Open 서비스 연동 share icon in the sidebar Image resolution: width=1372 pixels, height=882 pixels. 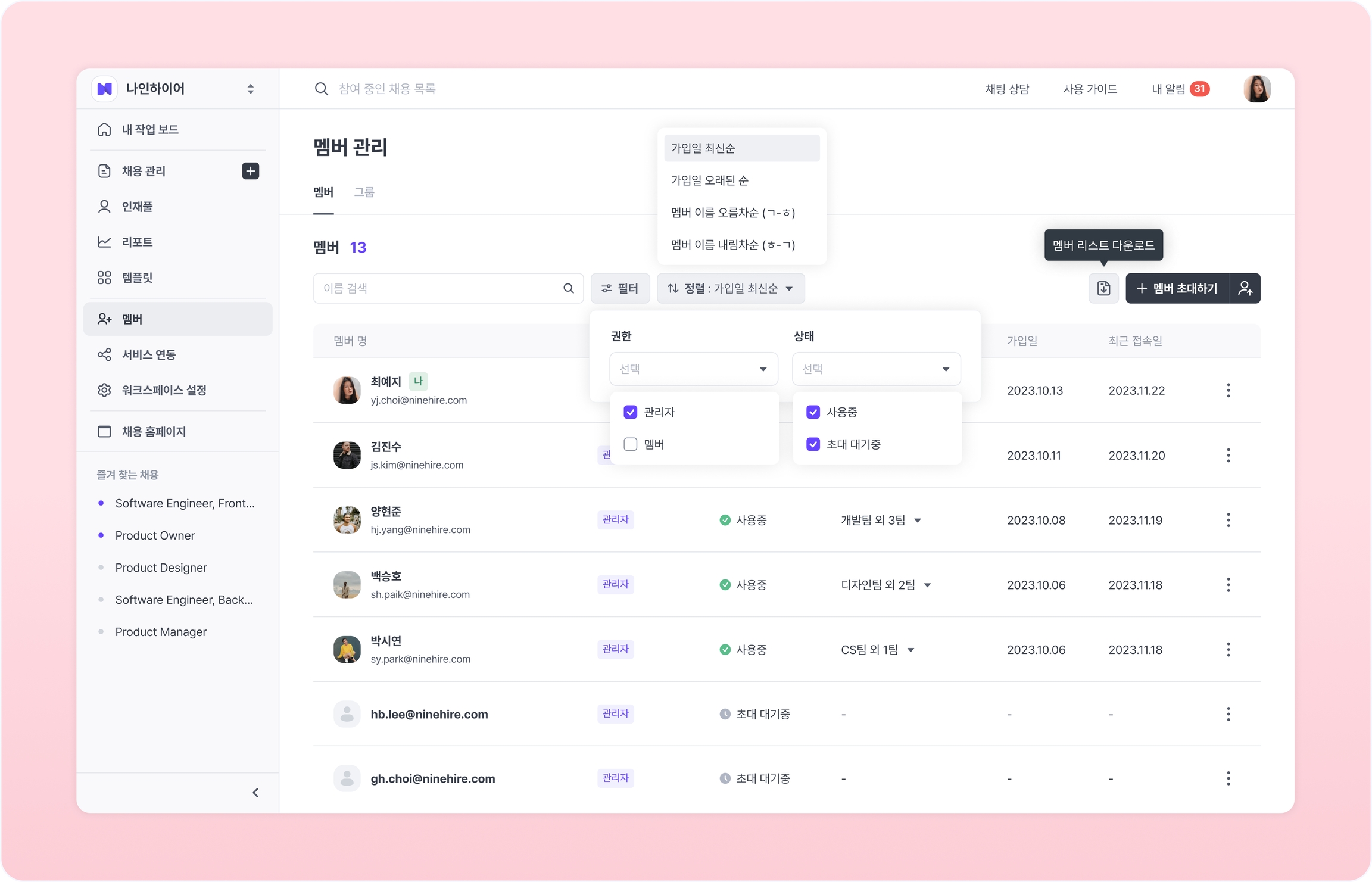click(x=104, y=354)
